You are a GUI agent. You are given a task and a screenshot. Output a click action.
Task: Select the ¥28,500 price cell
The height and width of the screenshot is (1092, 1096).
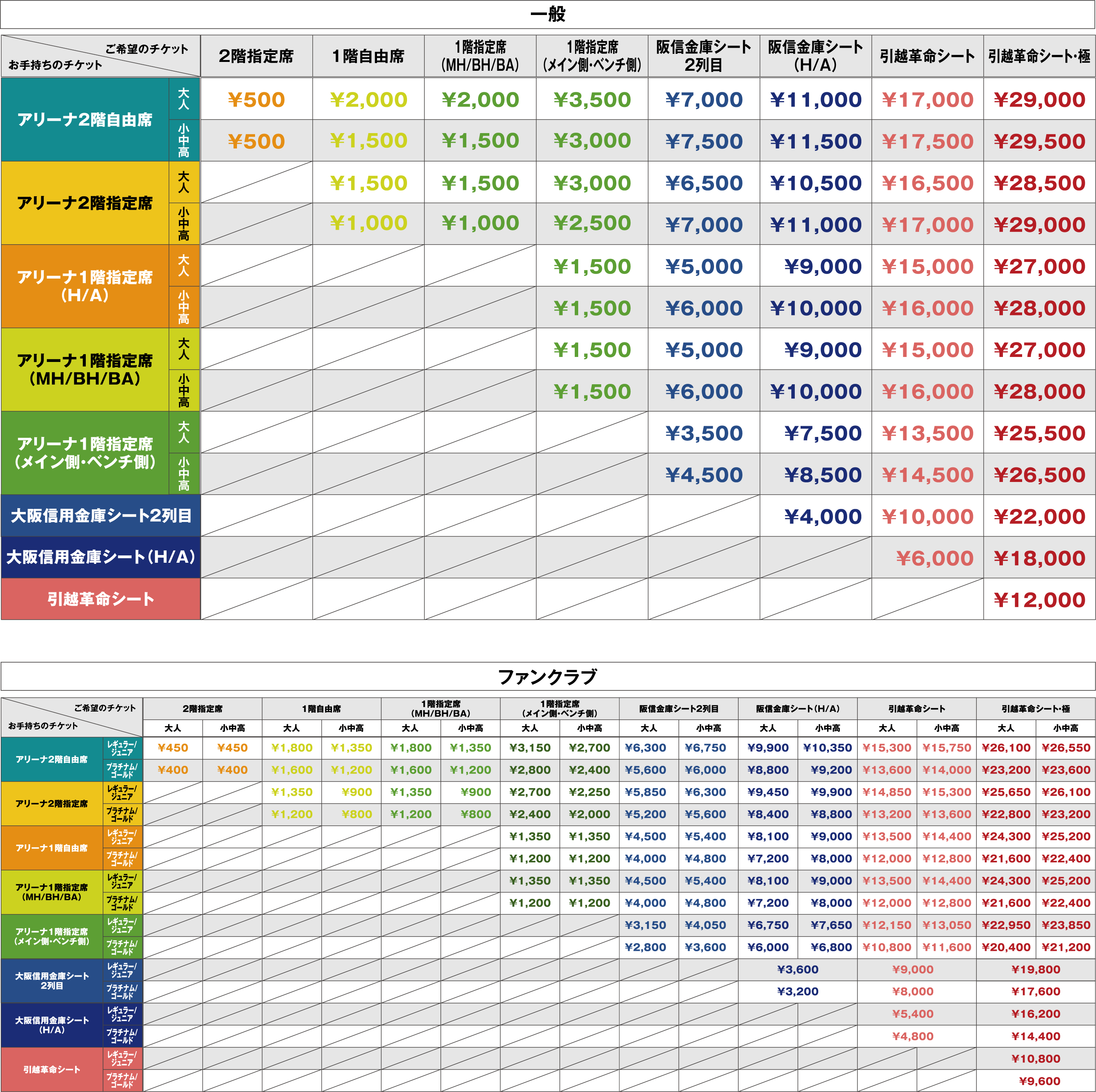(1039, 183)
